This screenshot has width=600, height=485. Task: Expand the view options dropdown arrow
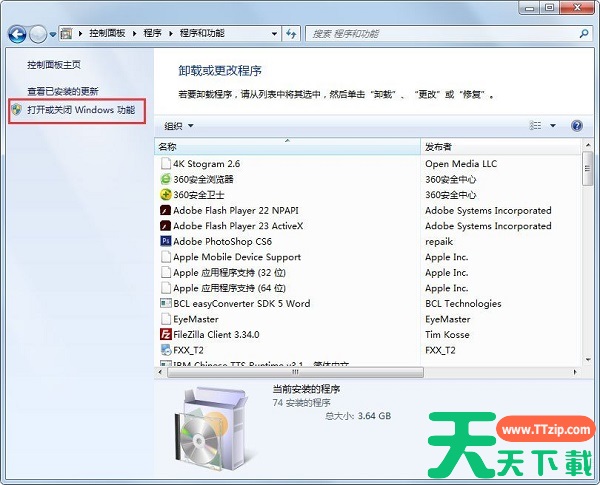pyautogui.click(x=552, y=126)
